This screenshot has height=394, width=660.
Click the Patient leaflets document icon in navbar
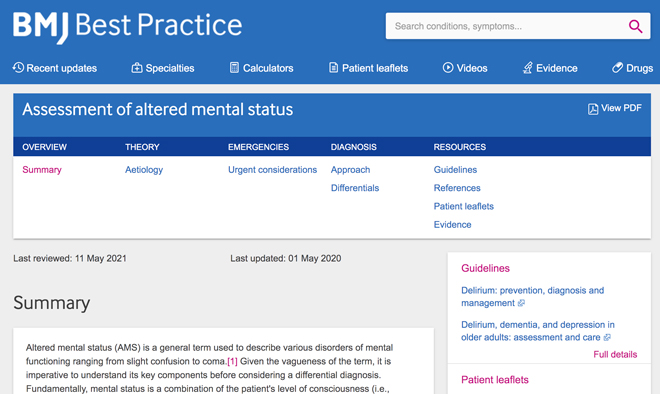pyautogui.click(x=333, y=67)
